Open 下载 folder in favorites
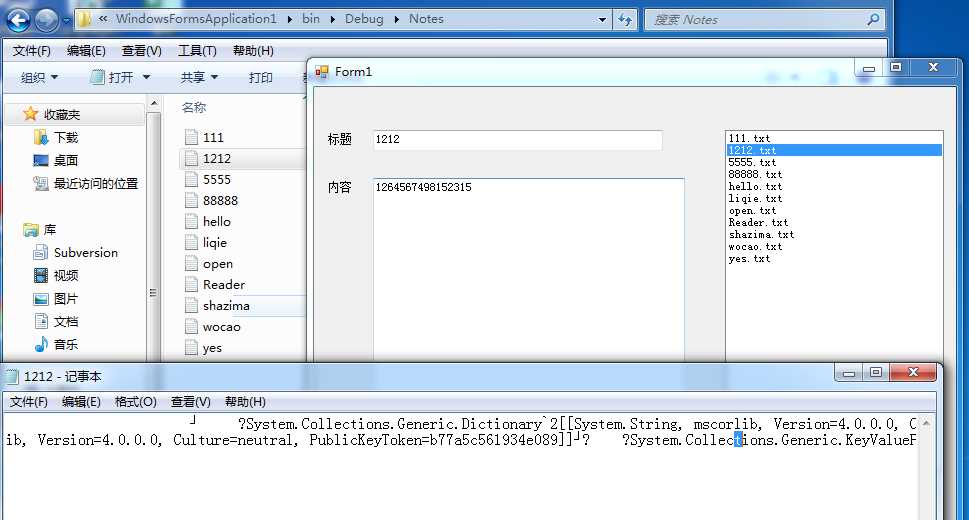The height and width of the screenshot is (520, 969). click(56, 137)
